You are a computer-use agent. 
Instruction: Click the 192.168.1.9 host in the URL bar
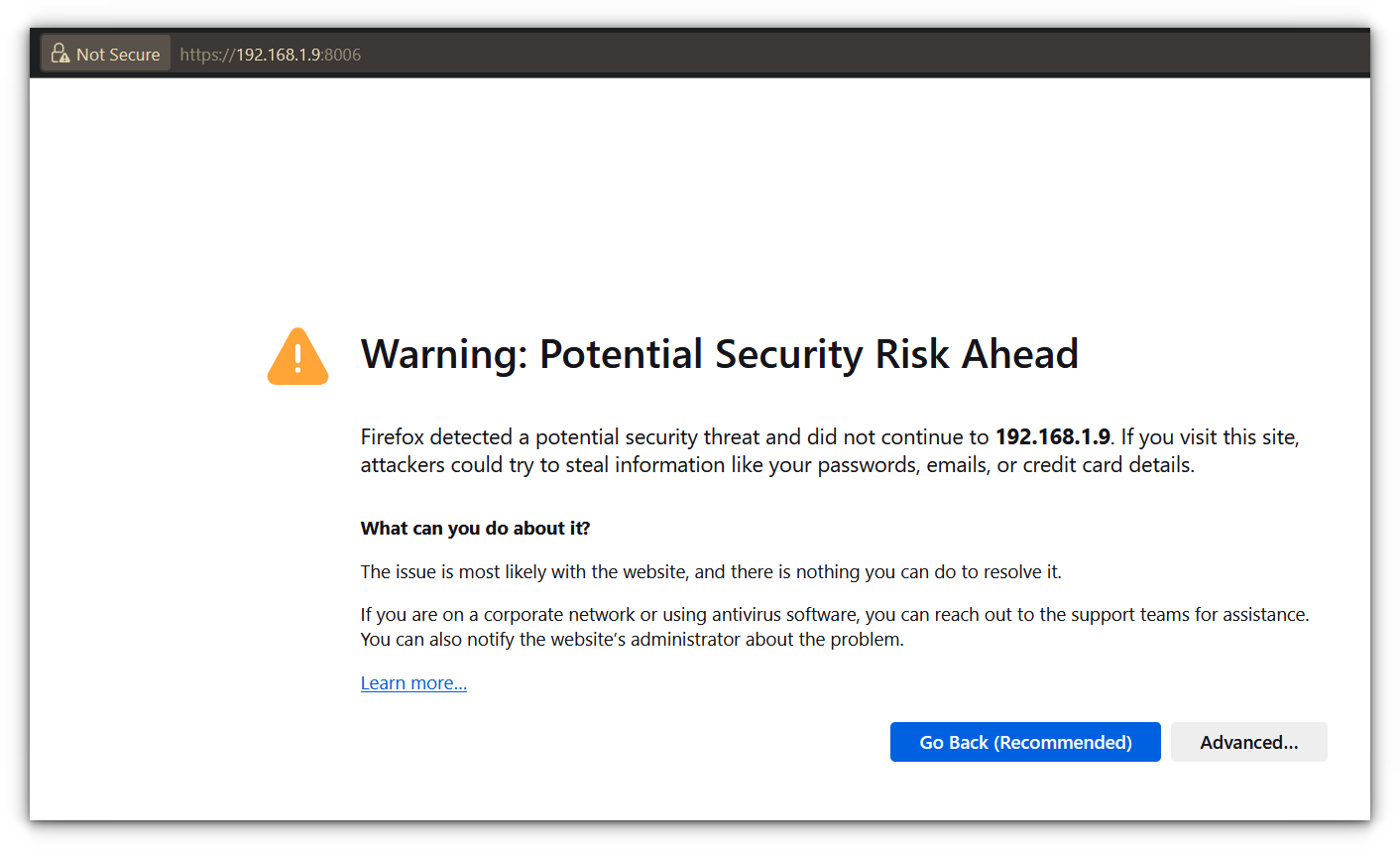pos(278,55)
